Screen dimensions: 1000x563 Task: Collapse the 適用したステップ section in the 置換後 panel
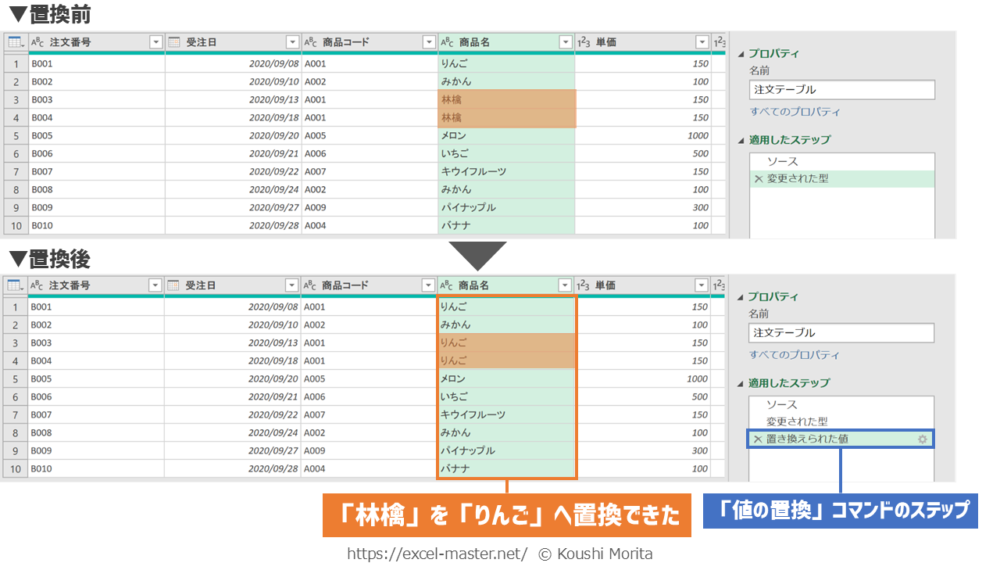click(741, 383)
